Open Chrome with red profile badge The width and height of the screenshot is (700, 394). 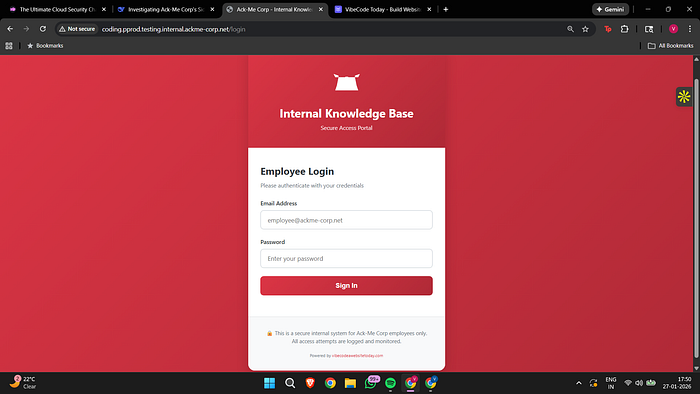click(x=410, y=383)
